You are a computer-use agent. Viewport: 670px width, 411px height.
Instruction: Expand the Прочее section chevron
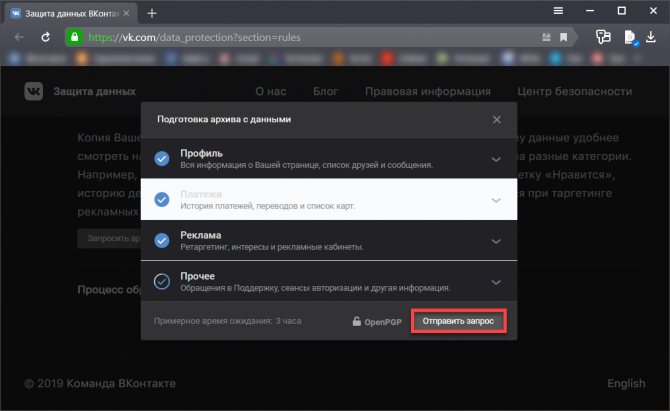[496, 282]
